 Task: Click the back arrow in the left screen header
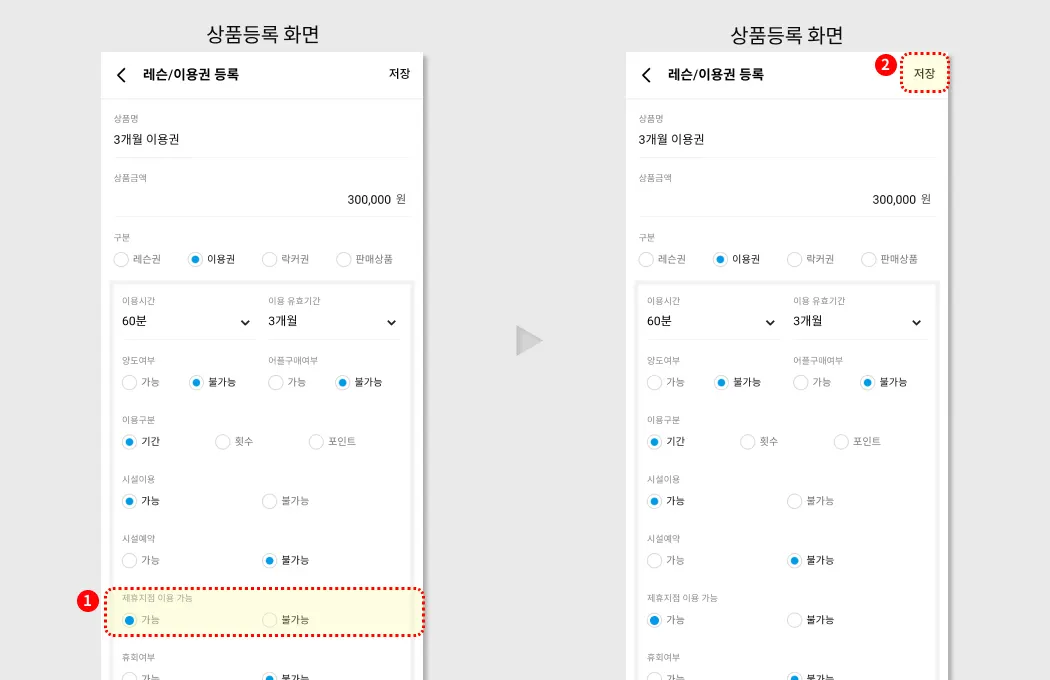[x=121, y=75]
